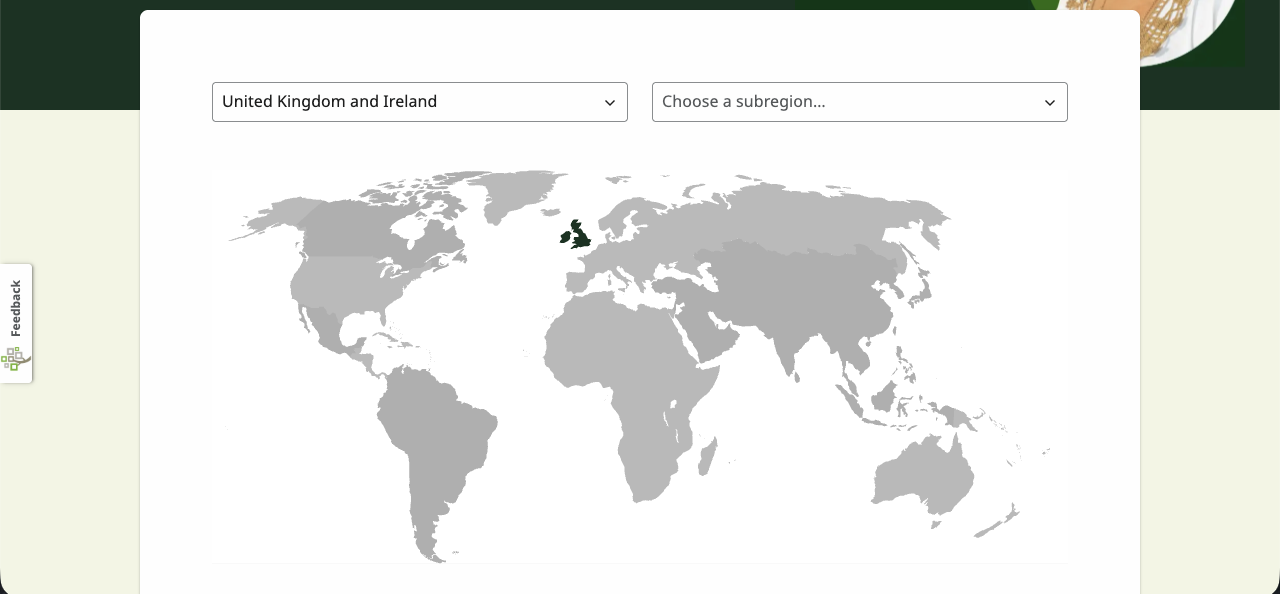Click the highlighted UK and Ireland on map
1280x594 pixels.
point(576,236)
